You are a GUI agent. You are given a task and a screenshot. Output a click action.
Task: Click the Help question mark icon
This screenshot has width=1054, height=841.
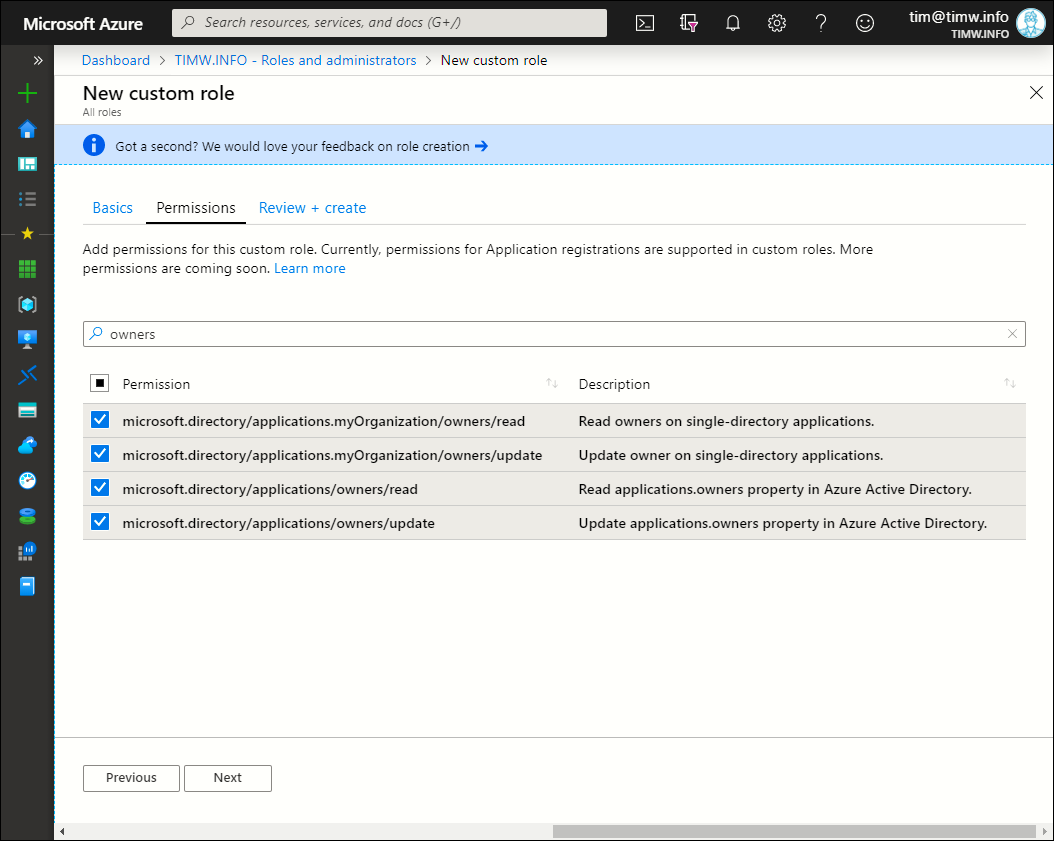tap(821, 23)
